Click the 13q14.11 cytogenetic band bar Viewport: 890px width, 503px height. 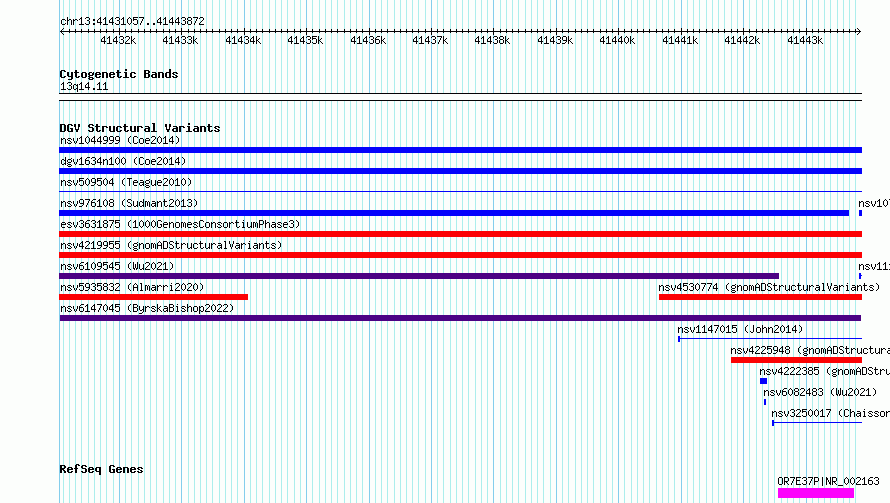[460, 97]
